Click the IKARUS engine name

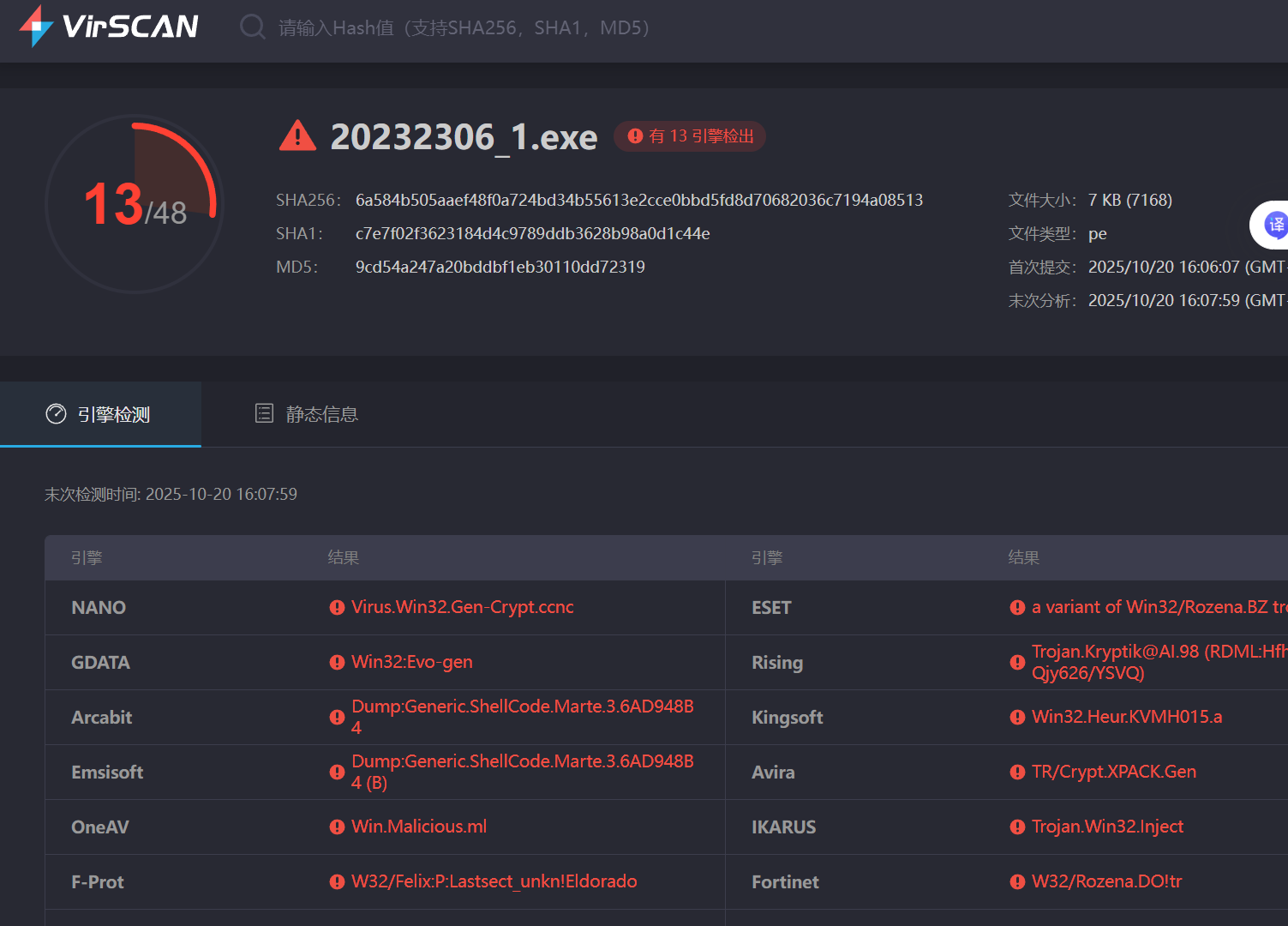click(x=784, y=827)
